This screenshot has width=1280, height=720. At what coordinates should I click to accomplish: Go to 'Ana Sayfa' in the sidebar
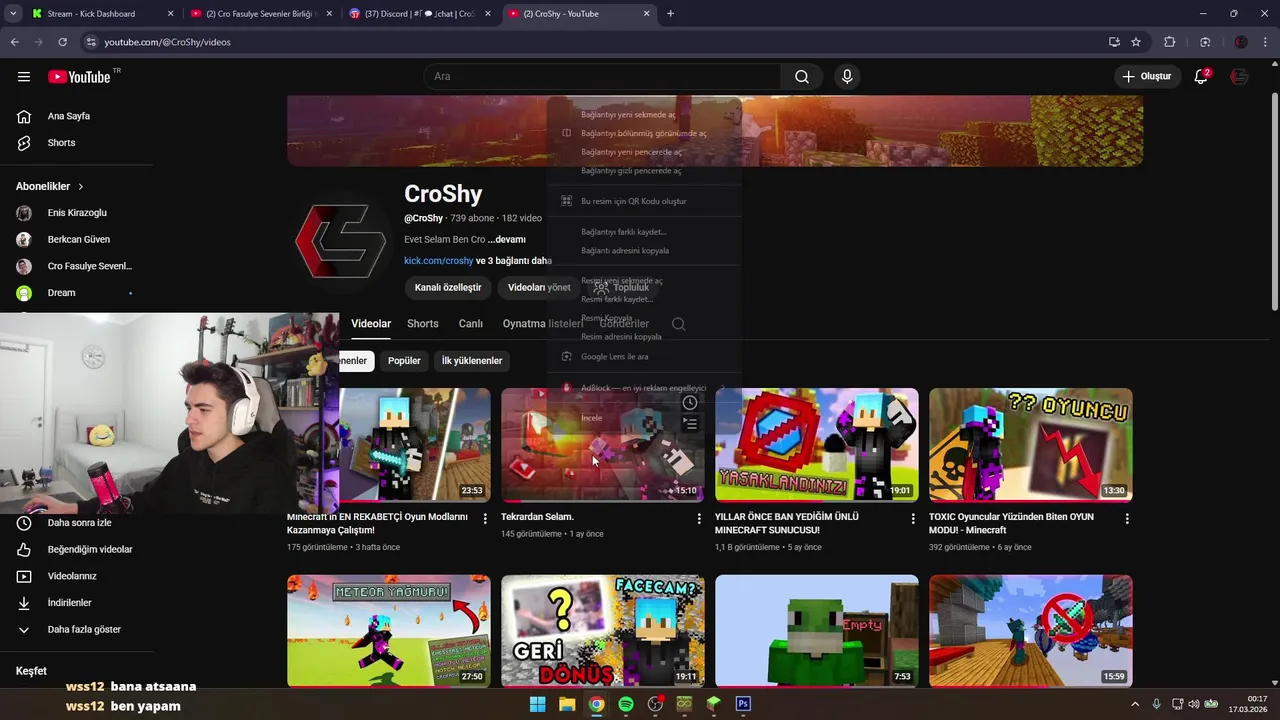point(69,116)
